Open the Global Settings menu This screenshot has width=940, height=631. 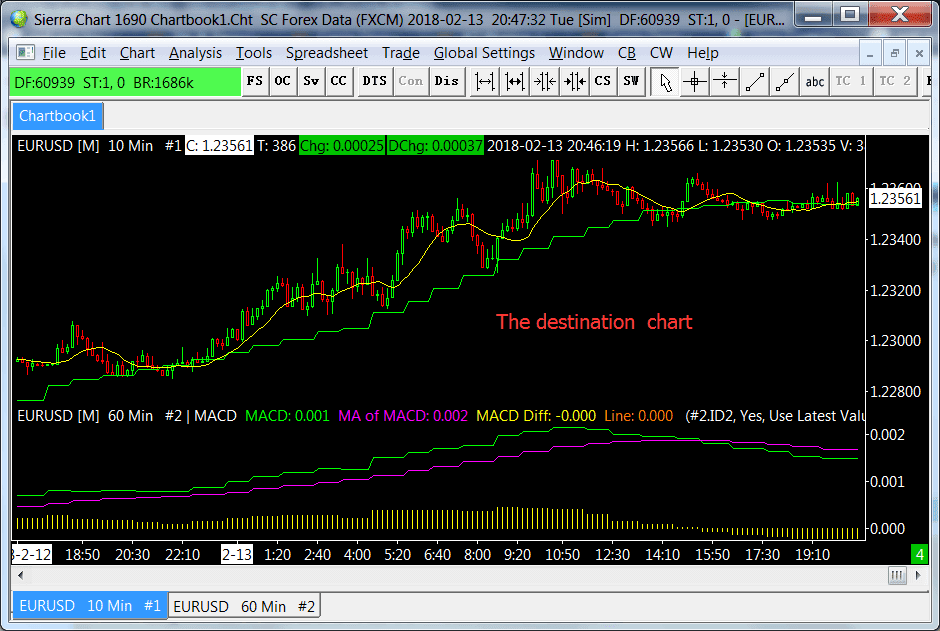pyautogui.click(x=484, y=53)
